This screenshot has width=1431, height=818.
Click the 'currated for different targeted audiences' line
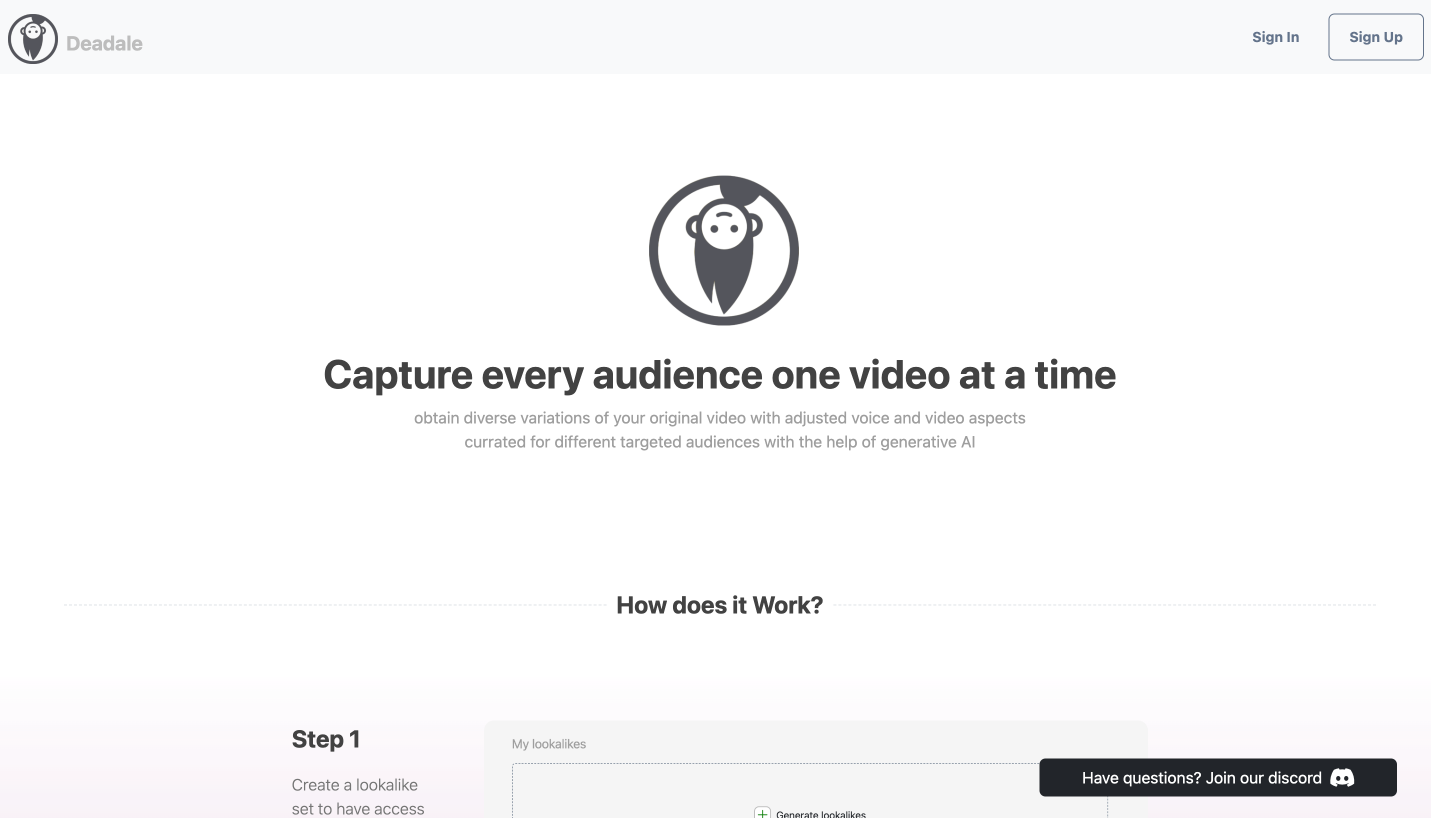[x=719, y=441]
